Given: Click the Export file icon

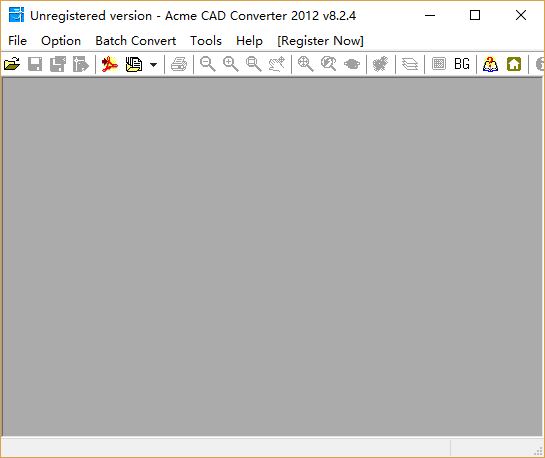Looking at the screenshot, I should click(x=81, y=64).
